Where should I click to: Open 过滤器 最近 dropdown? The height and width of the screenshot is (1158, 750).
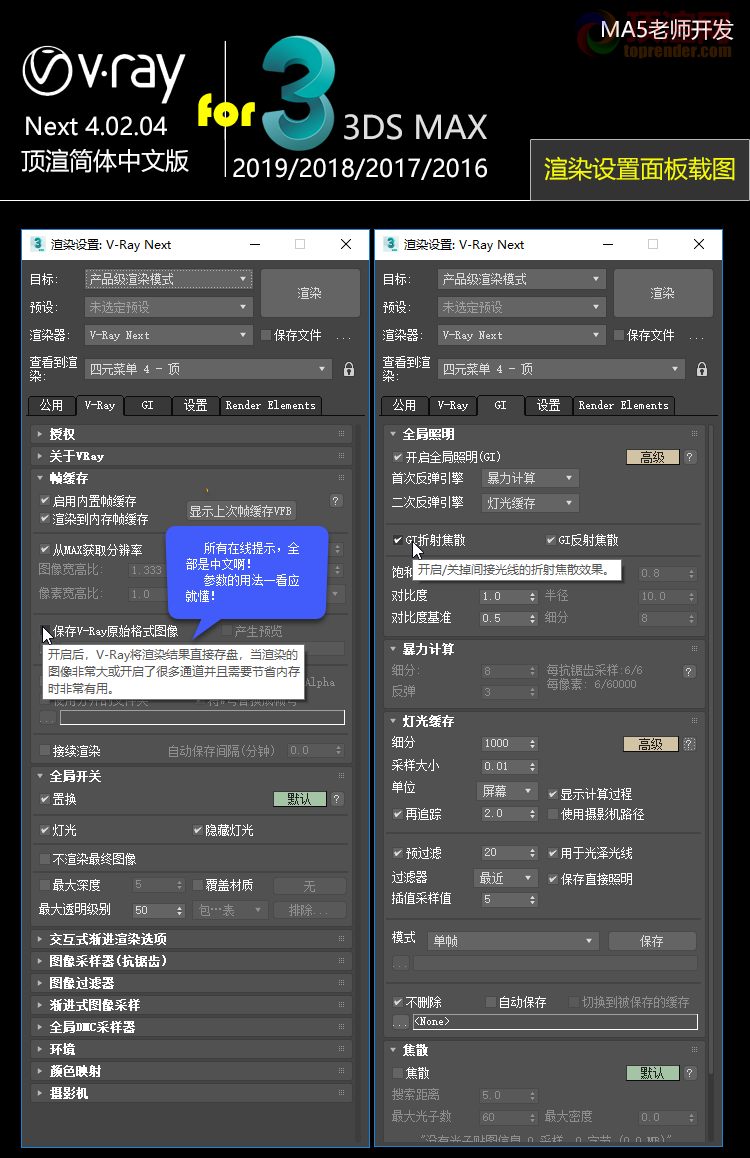click(x=506, y=878)
